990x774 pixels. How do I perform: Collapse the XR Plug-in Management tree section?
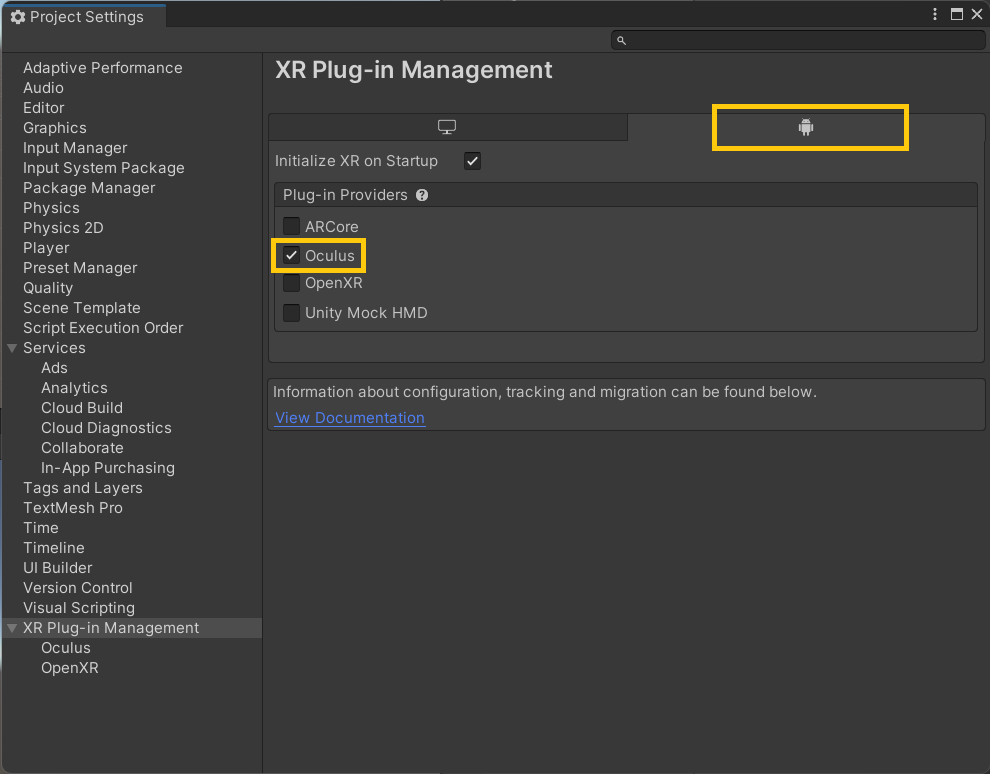(12, 628)
